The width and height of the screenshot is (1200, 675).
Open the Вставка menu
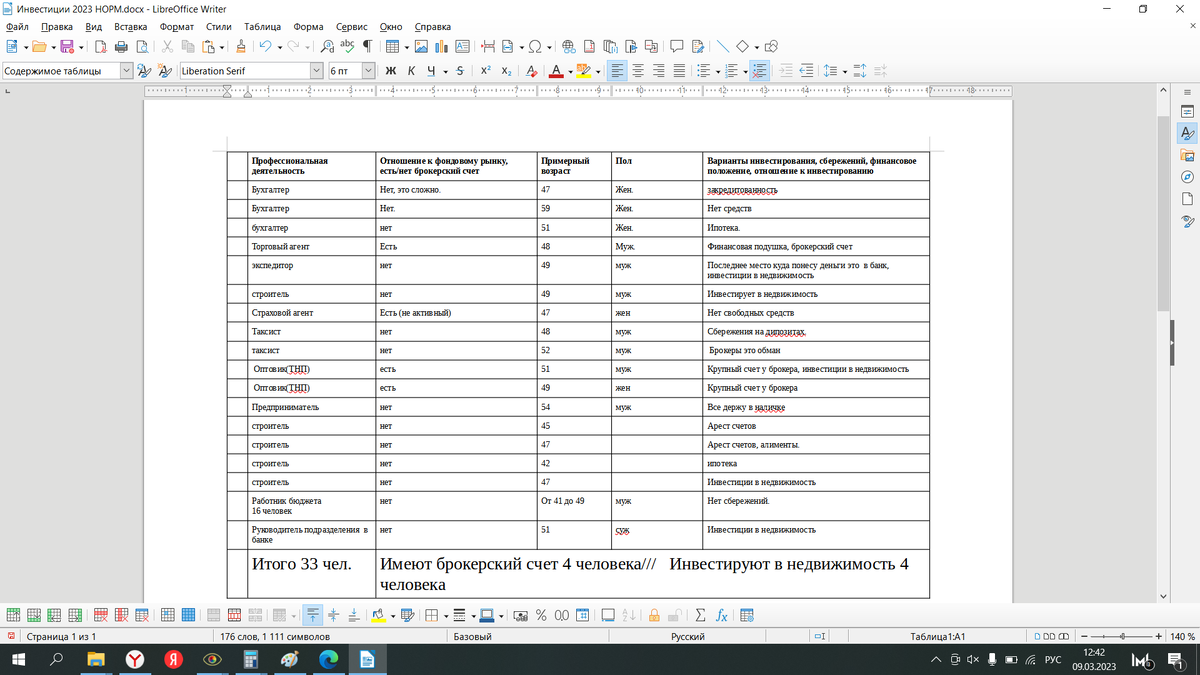(131, 26)
